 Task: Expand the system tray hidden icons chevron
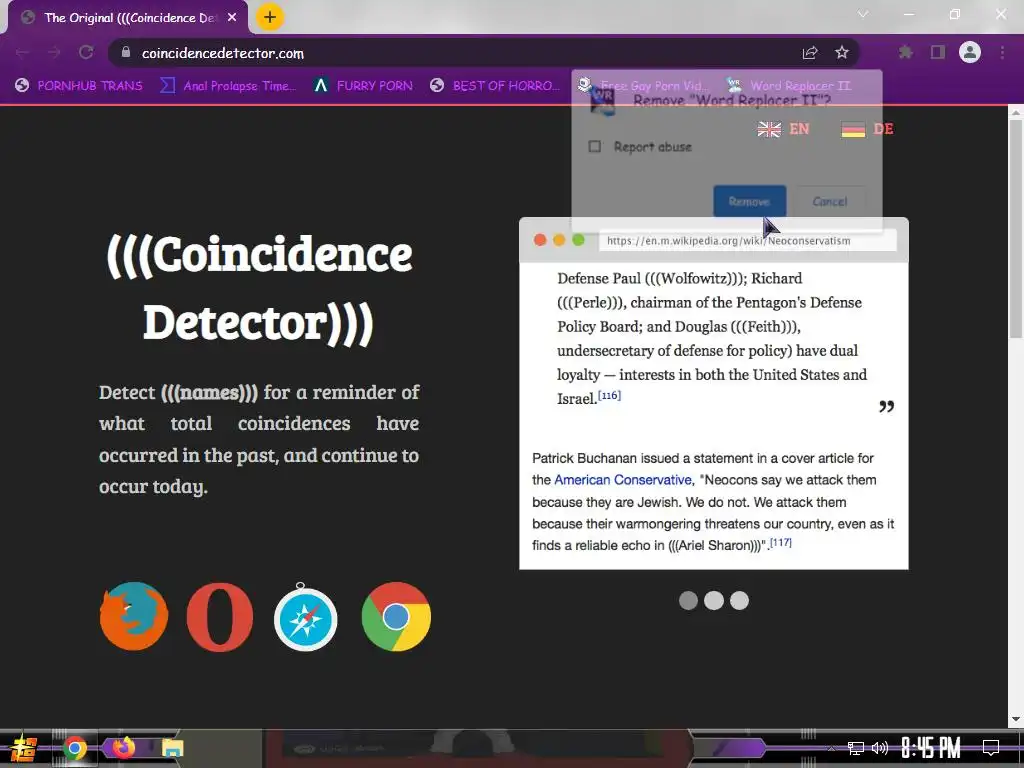coord(830,748)
